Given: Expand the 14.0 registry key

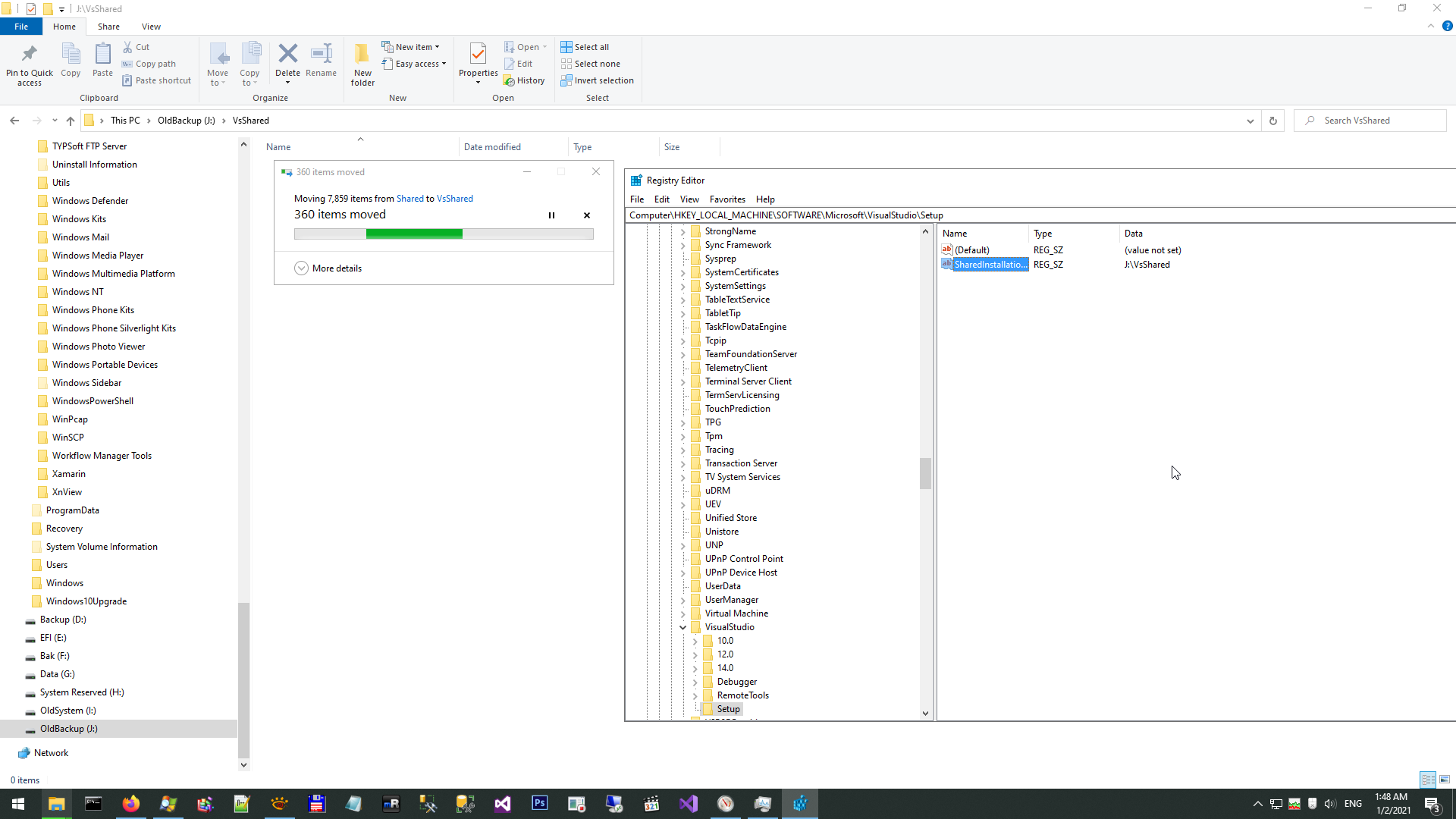Looking at the screenshot, I should coord(695,668).
